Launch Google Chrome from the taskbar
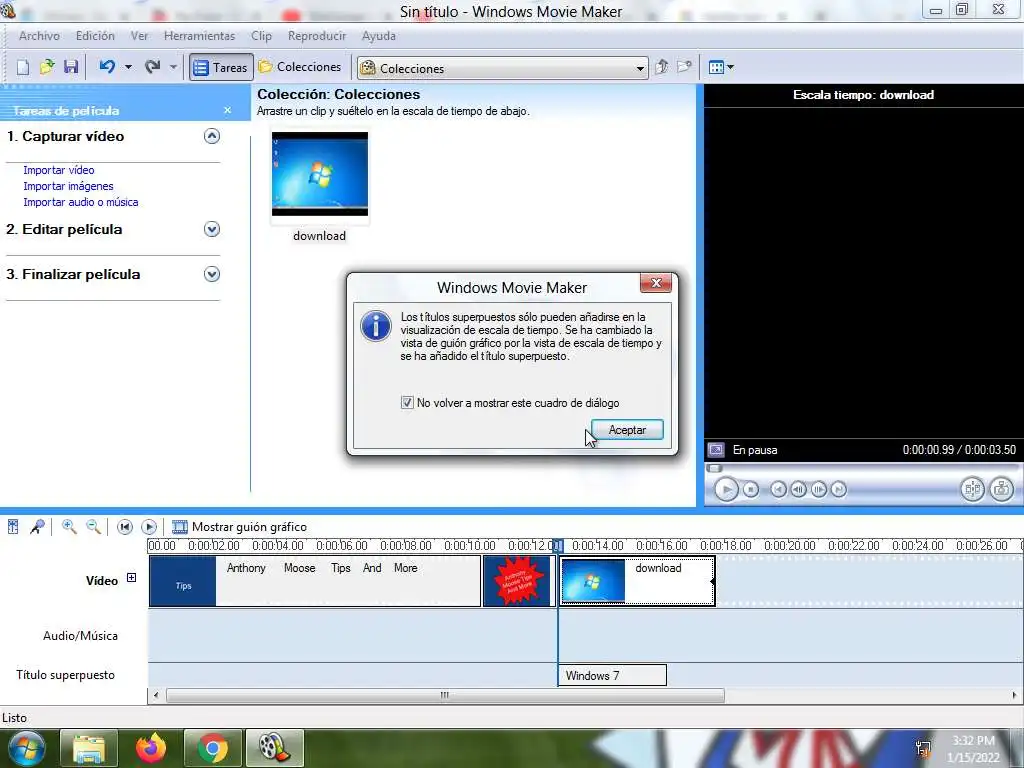The height and width of the screenshot is (768, 1024). (x=213, y=748)
